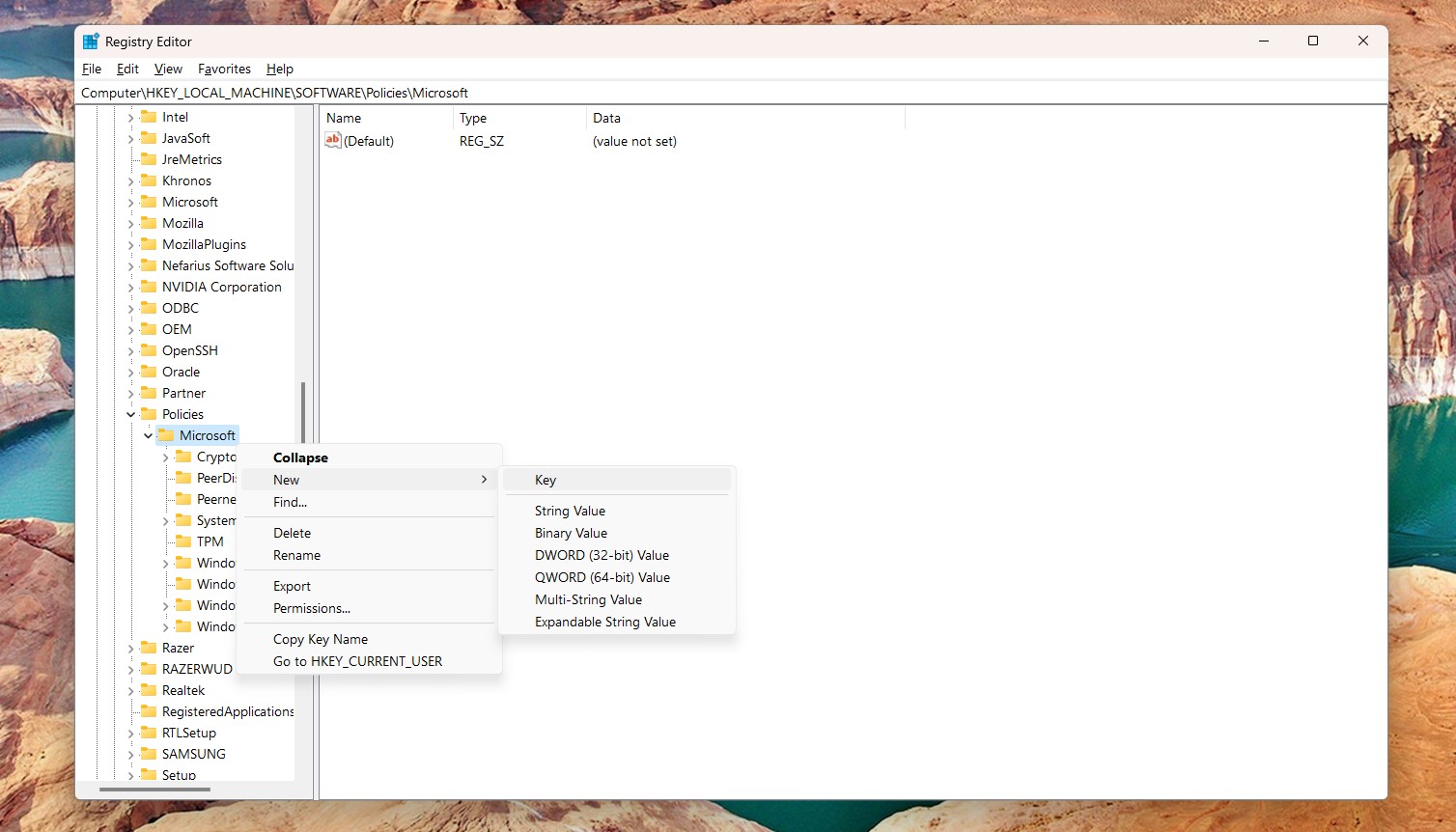
Task: Choose String Value from New submenu
Action: [x=617, y=511]
